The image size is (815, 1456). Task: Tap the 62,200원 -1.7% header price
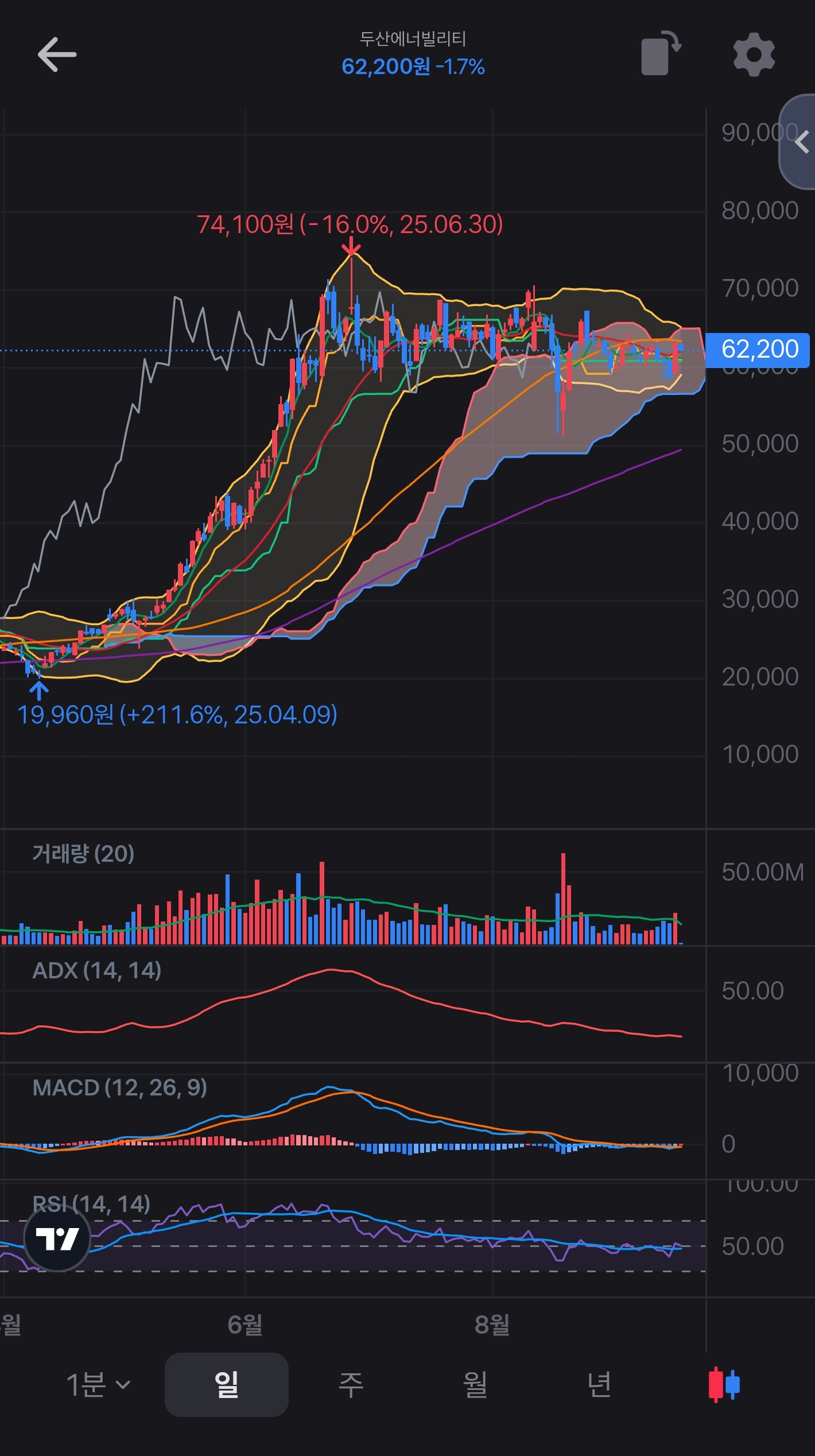[413, 67]
